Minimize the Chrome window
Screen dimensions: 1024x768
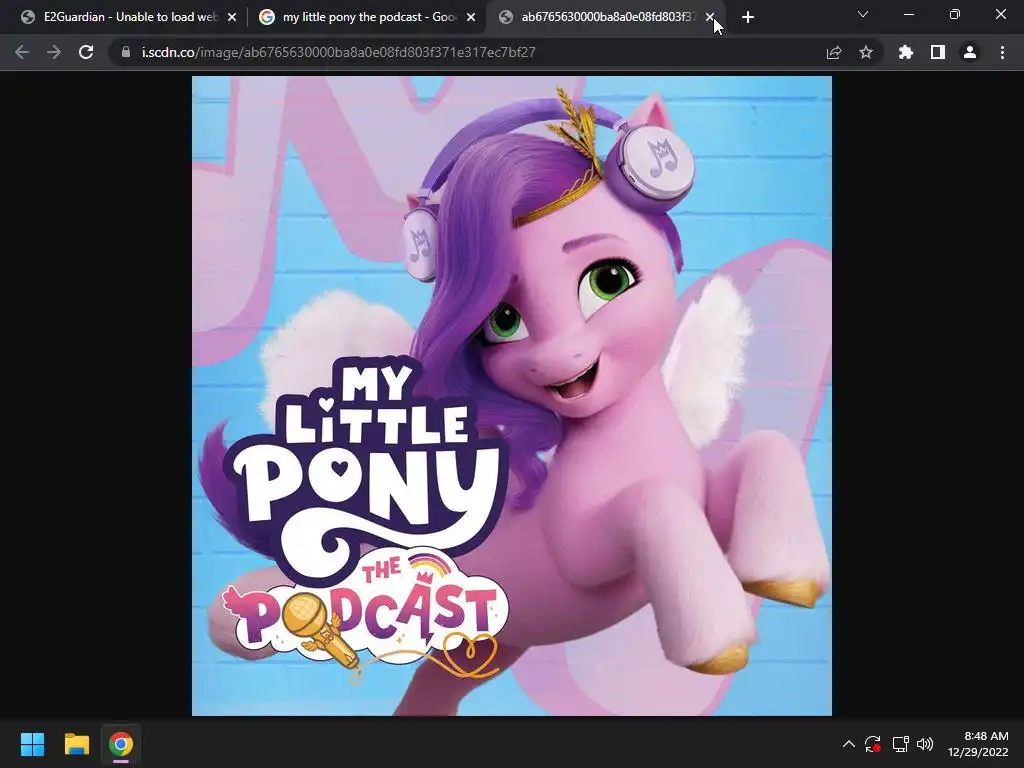pos(909,14)
